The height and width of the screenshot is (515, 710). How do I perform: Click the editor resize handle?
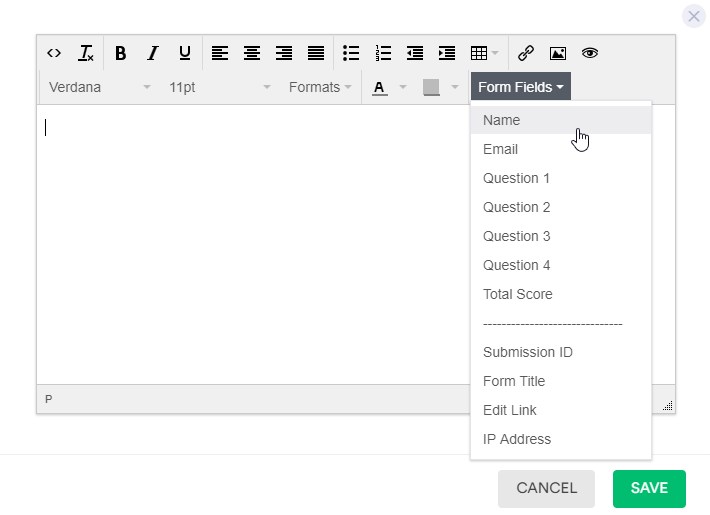coord(667,405)
